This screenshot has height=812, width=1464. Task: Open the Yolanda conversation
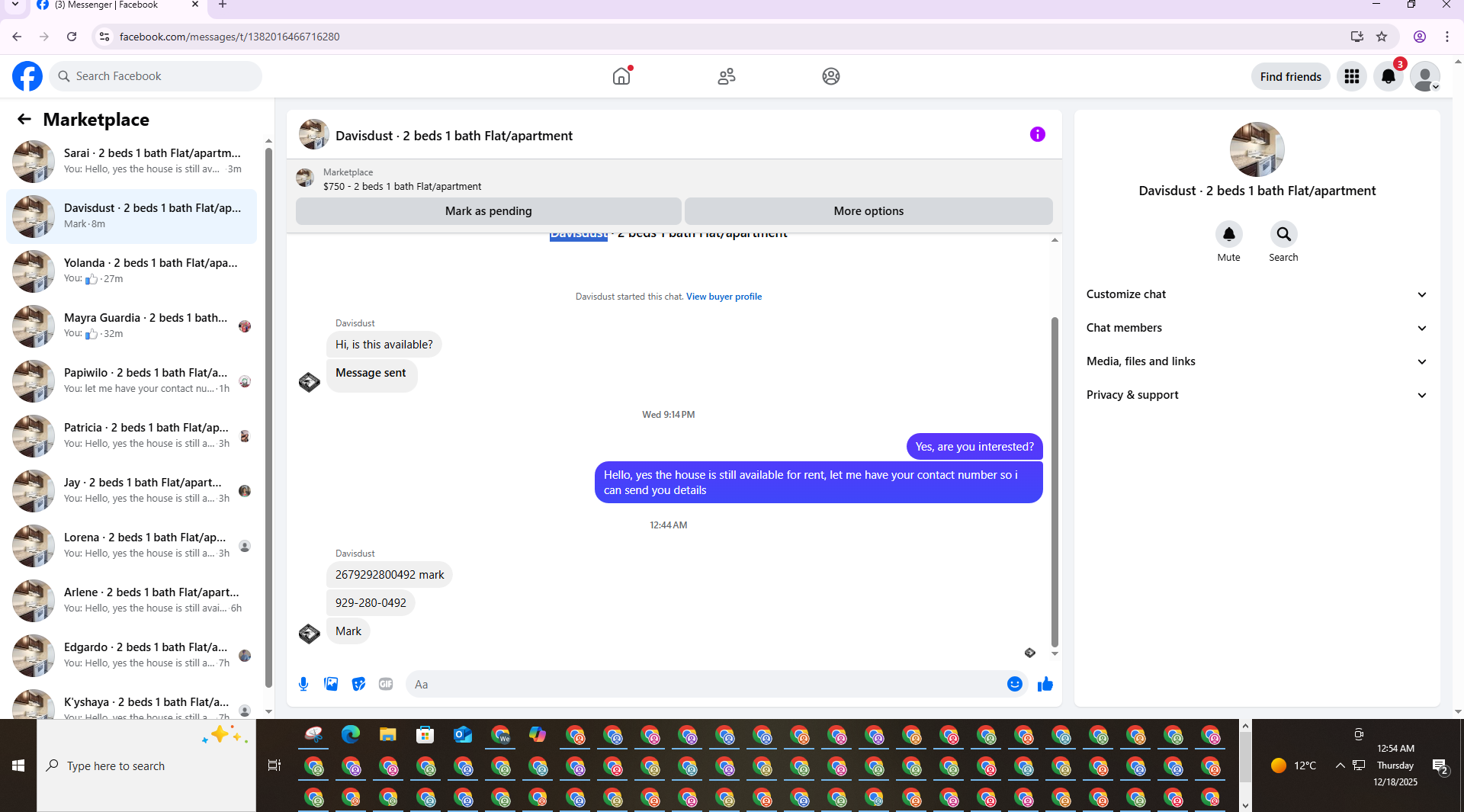coord(132,271)
